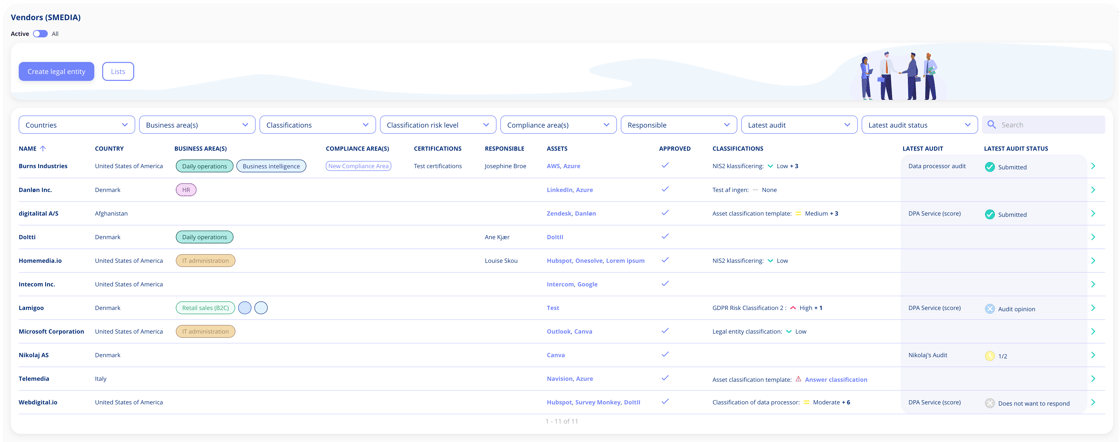Screen dimensions: 1120x442
Task: Click digitalital A/S green Submitted check icon
Action: click(x=989, y=214)
